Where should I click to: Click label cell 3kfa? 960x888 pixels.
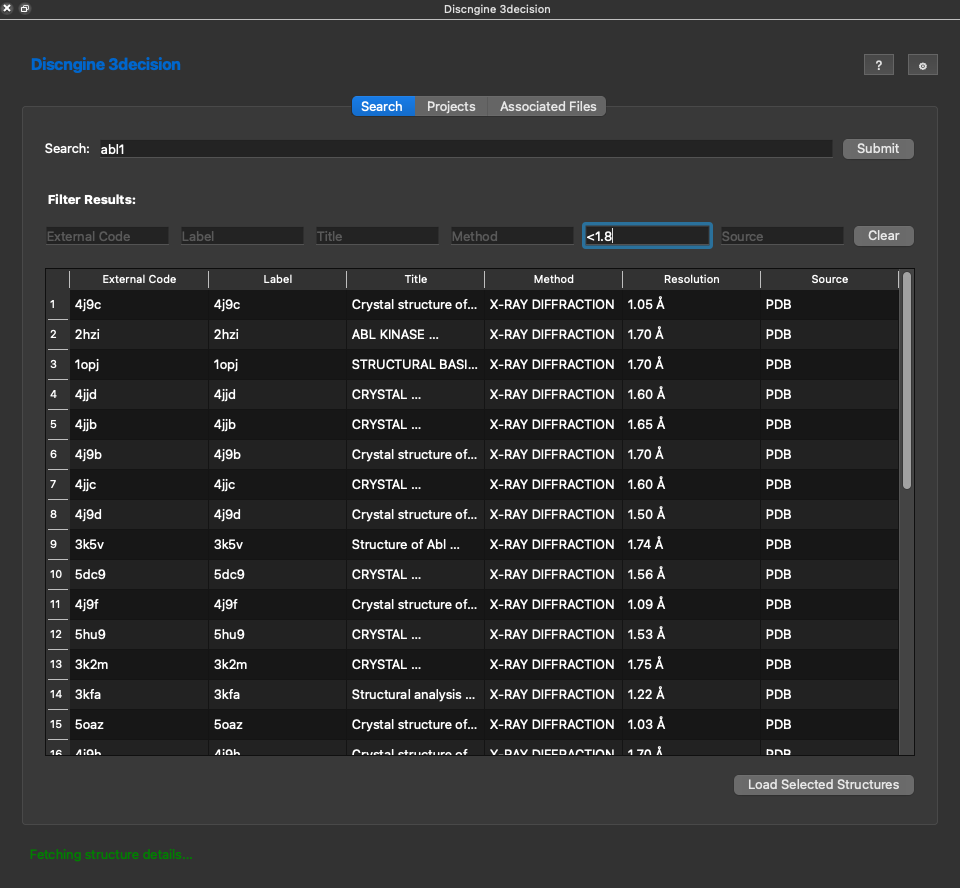pyautogui.click(x=277, y=694)
